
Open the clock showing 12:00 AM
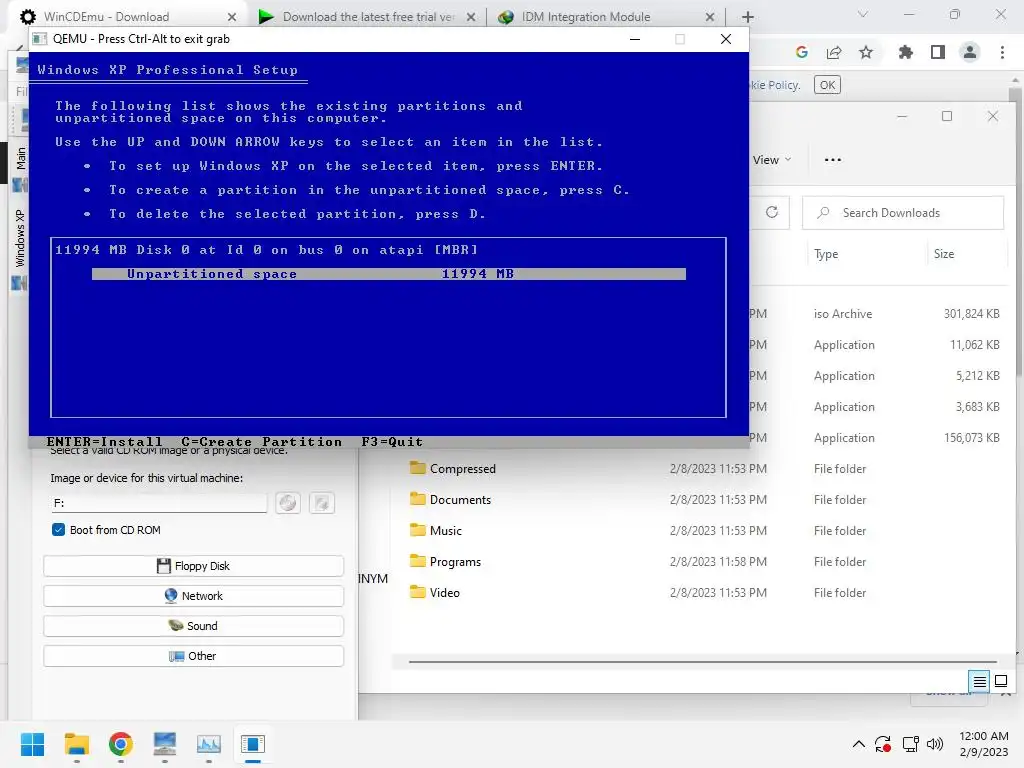tap(984, 744)
